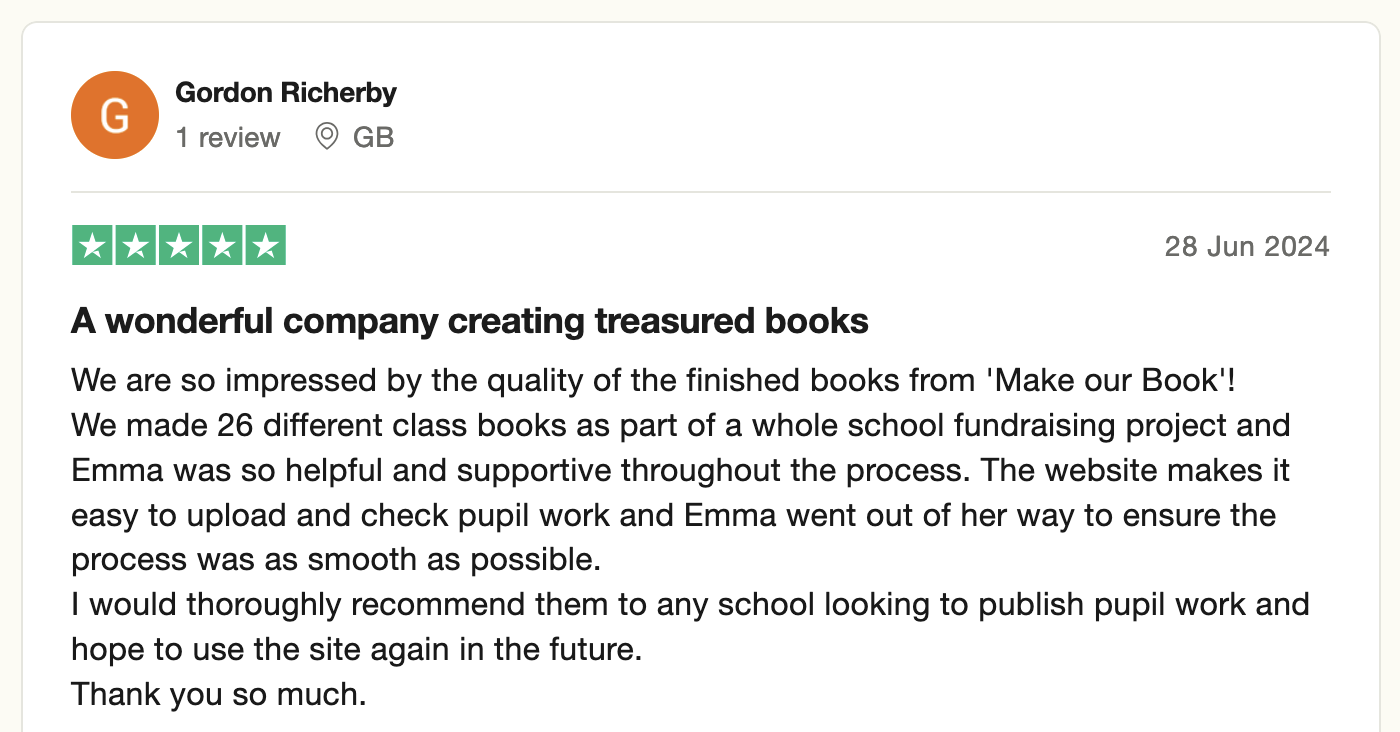Screen dimensions: 1400x732
Task: Open Gordon Richerby's reviewer profile
Action: pos(286,93)
